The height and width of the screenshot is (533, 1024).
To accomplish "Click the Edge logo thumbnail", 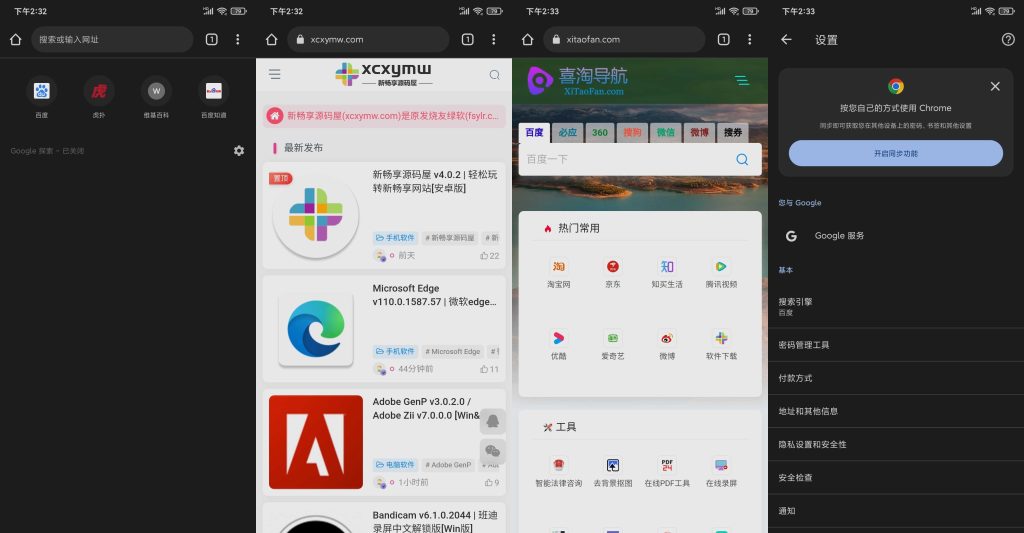I will coord(316,329).
